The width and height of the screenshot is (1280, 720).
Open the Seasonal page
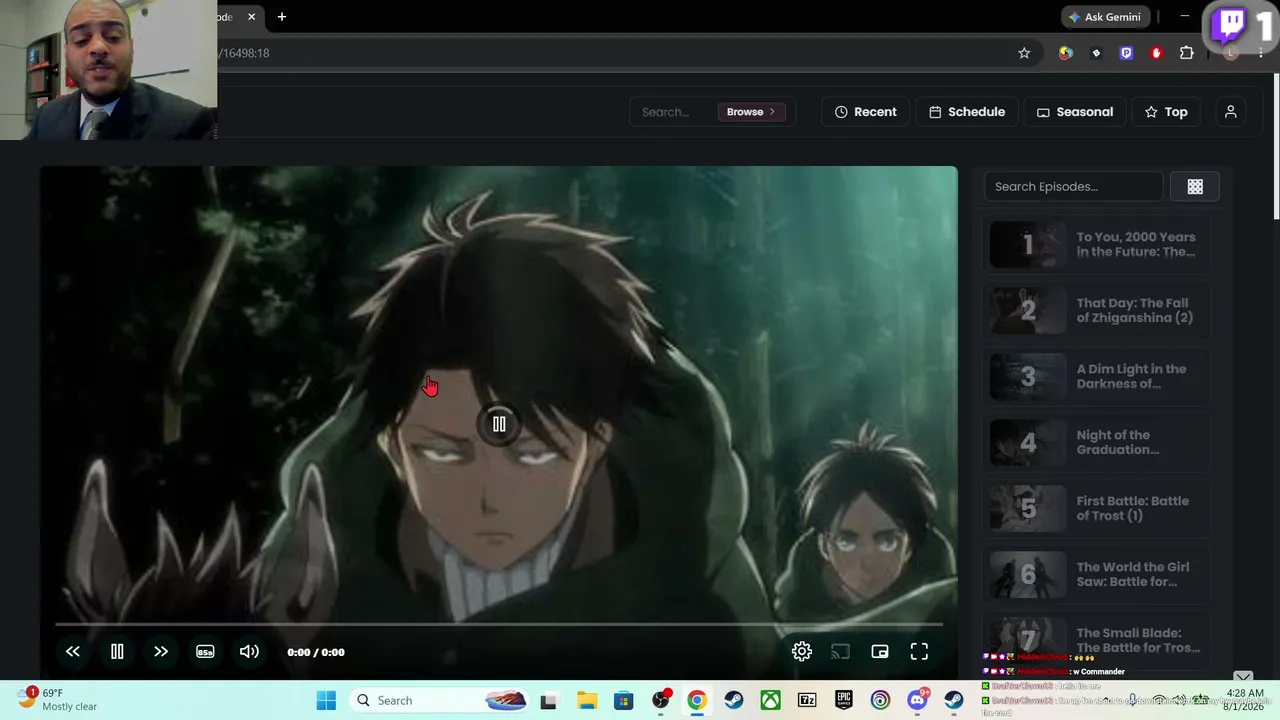coord(1075,112)
